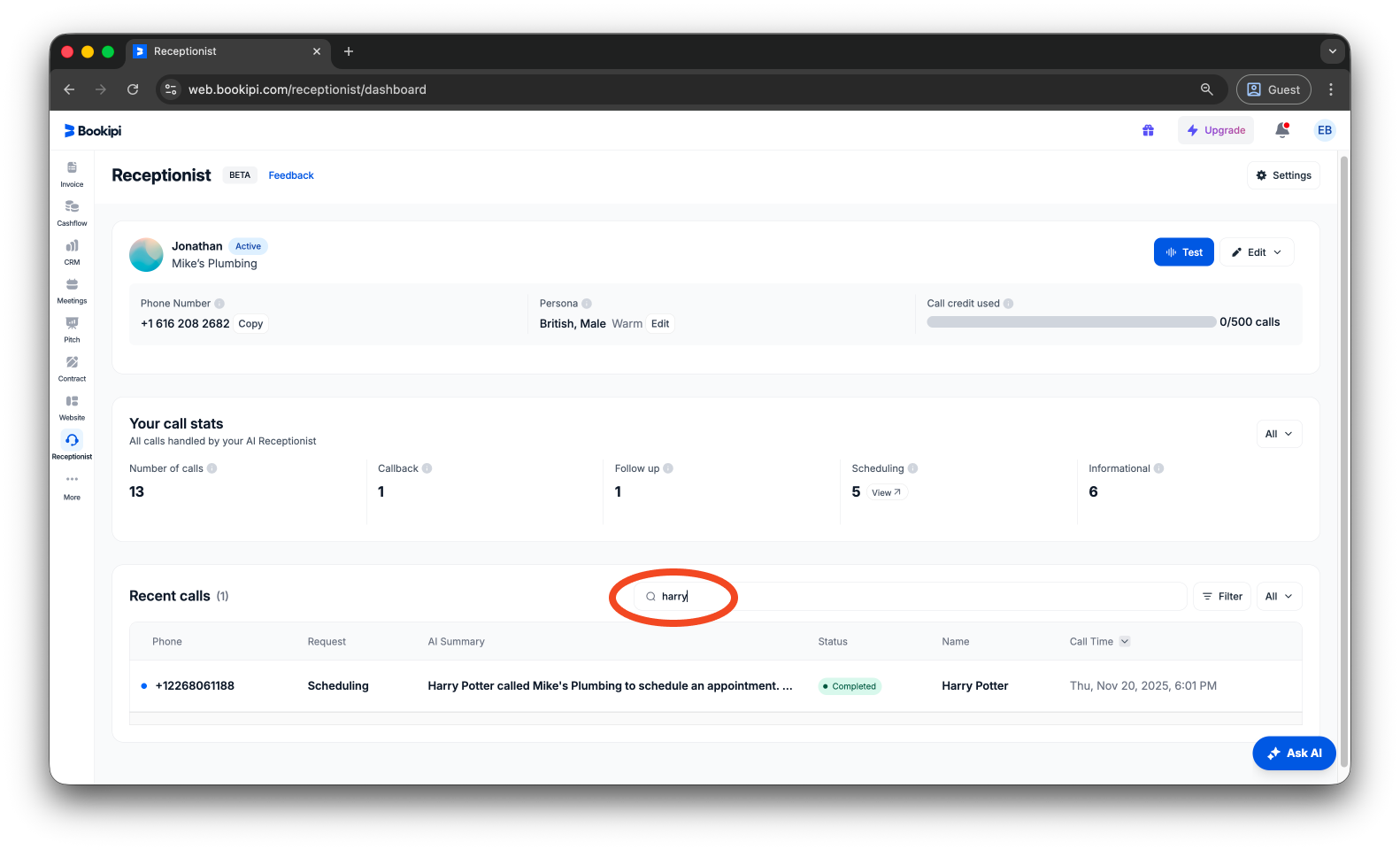This screenshot has width=1400, height=850.
Task: Click the search magnifier in recent calls
Action: (x=650, y=597)
